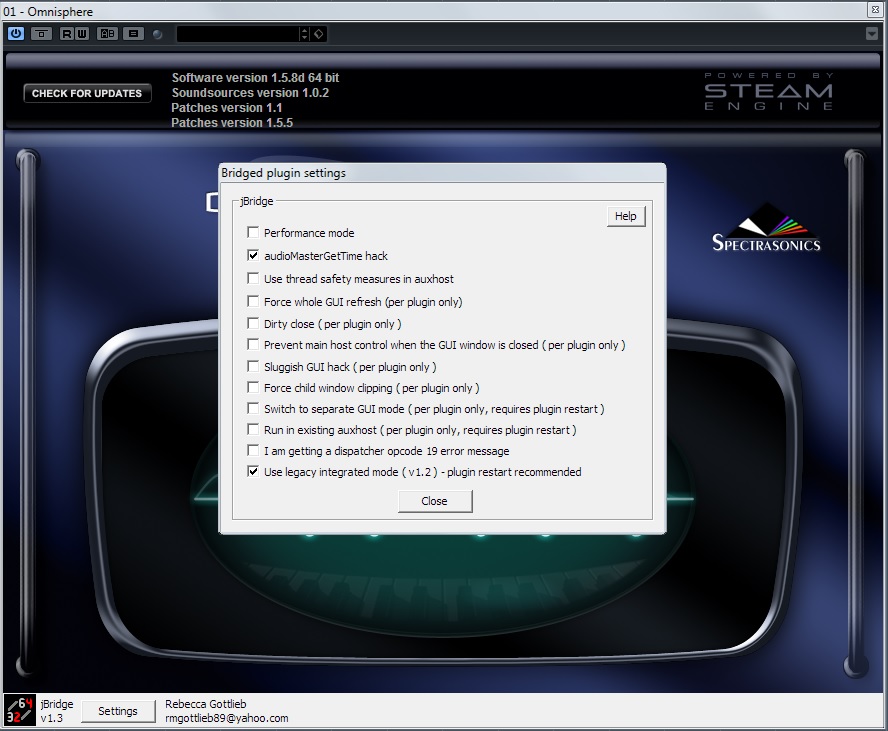The image size is (888, 731).
Task: Enable Performance mode checkbox
Action: [253, 232]
